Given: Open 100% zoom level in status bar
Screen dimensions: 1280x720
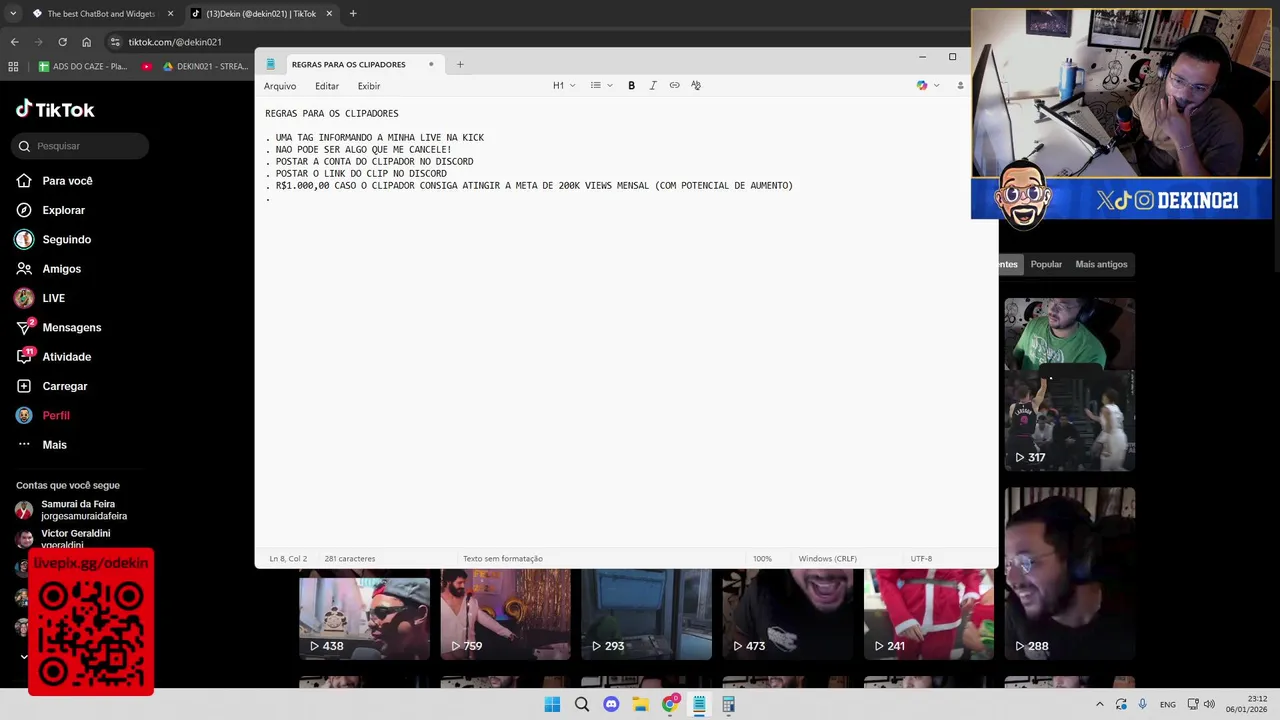Looking at the screenshot, I should (762, 559).
